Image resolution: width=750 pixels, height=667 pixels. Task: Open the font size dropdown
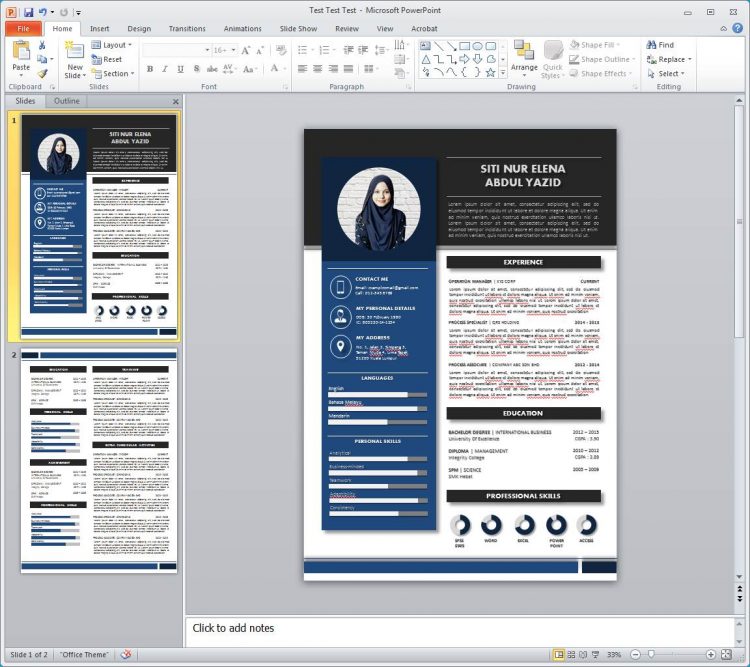point(234,49)
